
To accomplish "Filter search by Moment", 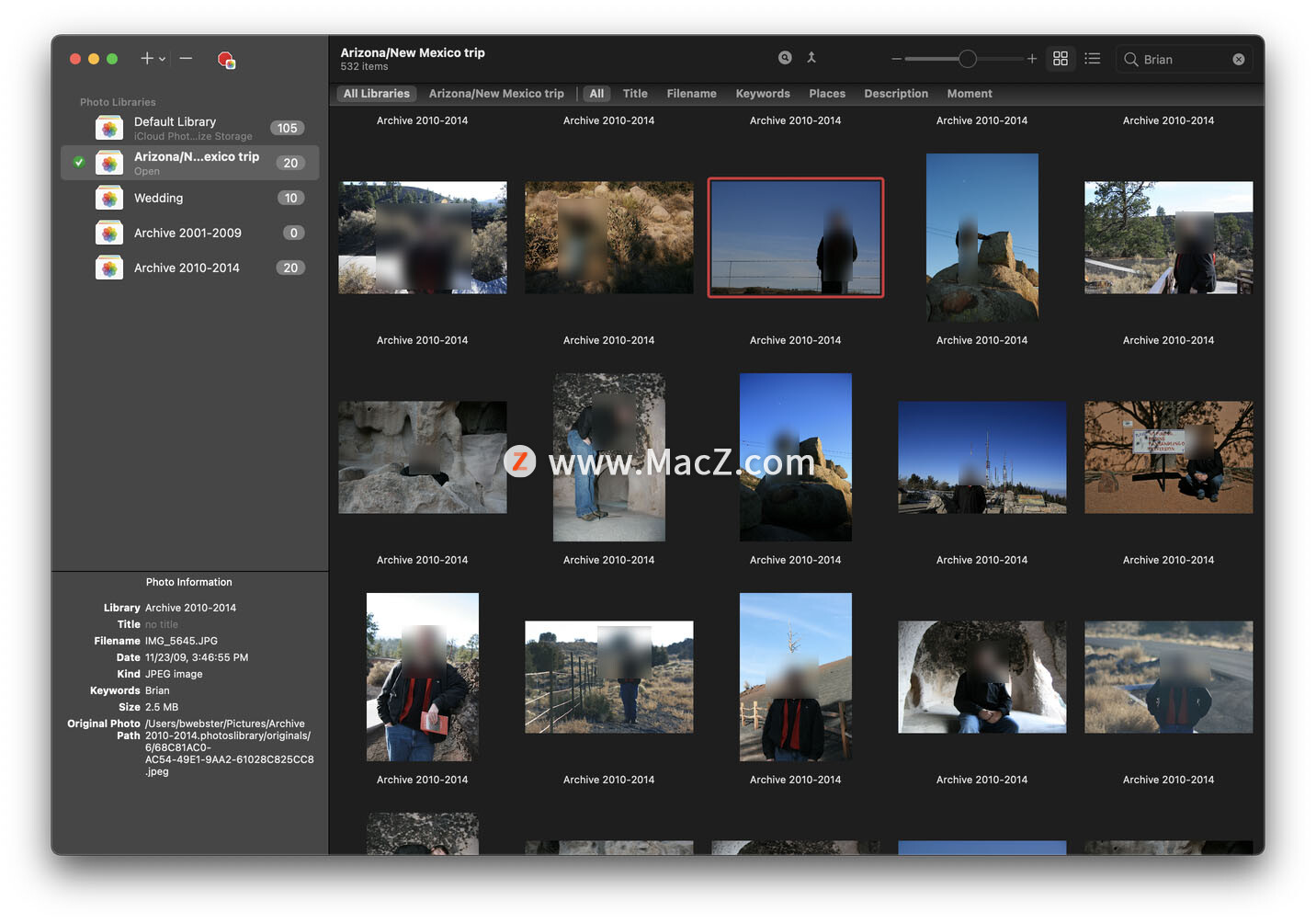I will click(970, 94).
